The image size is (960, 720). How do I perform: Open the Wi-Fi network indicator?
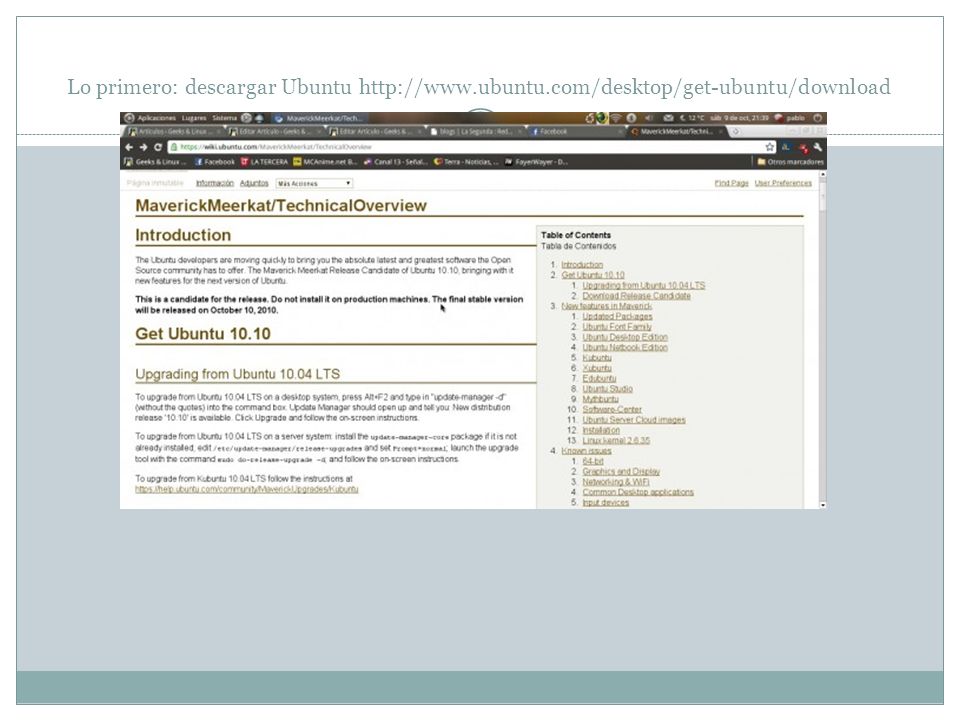[x=616, y=118]
